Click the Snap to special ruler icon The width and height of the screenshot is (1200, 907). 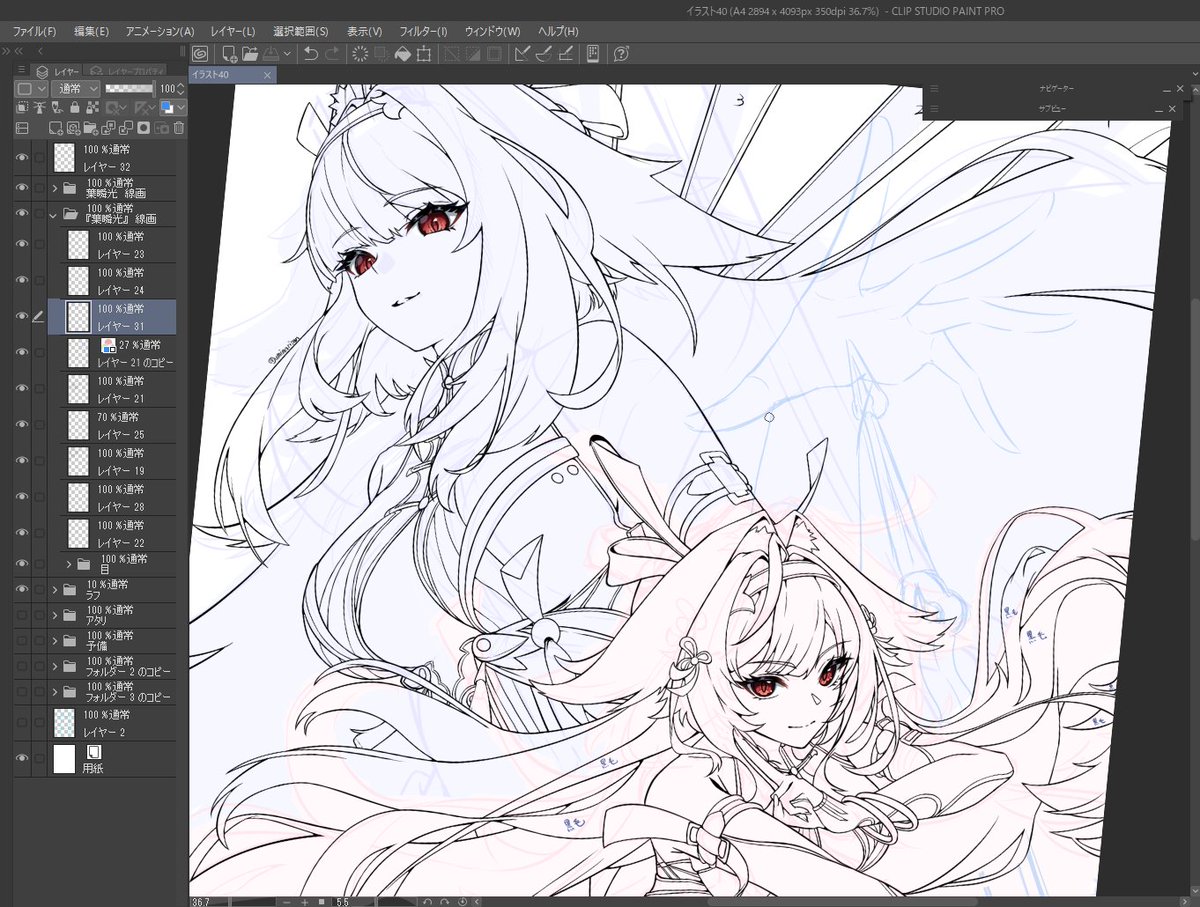tap(543, 54)
